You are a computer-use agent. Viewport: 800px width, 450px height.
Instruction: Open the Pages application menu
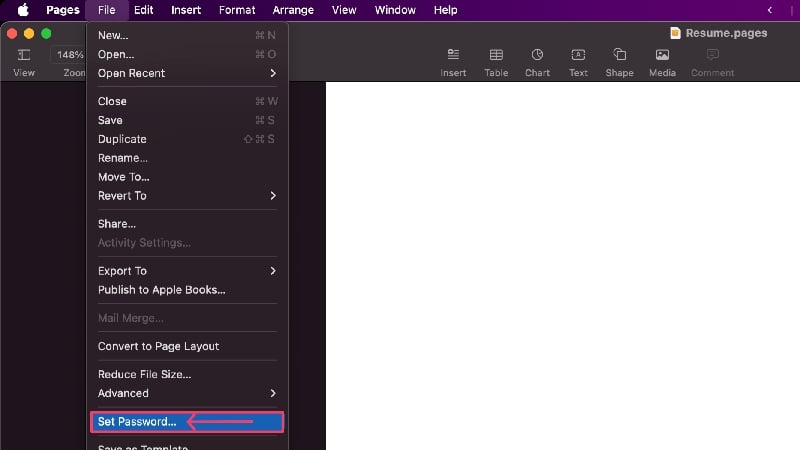[63, 10]
